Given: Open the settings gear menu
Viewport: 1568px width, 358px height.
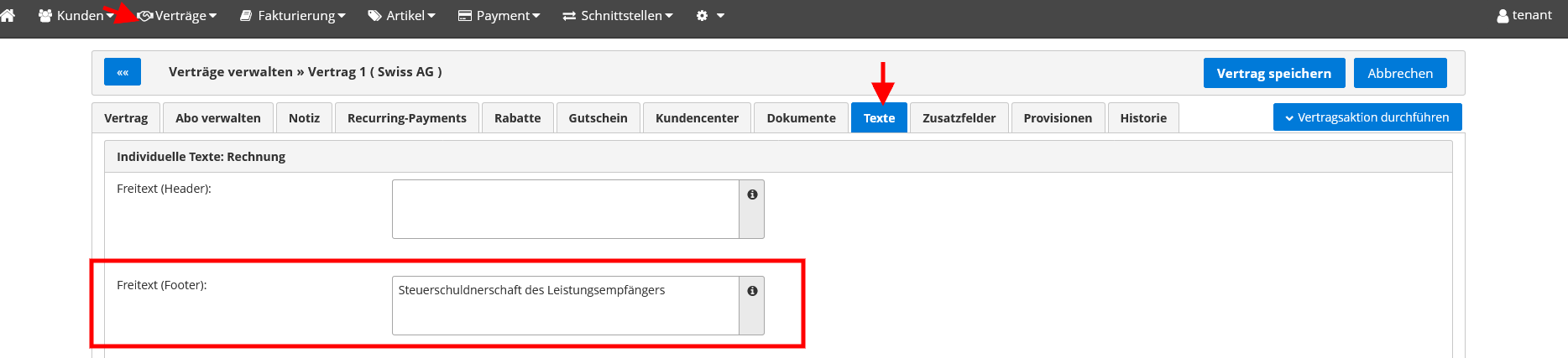Looking at the screenshot, I should click(709, 15).
